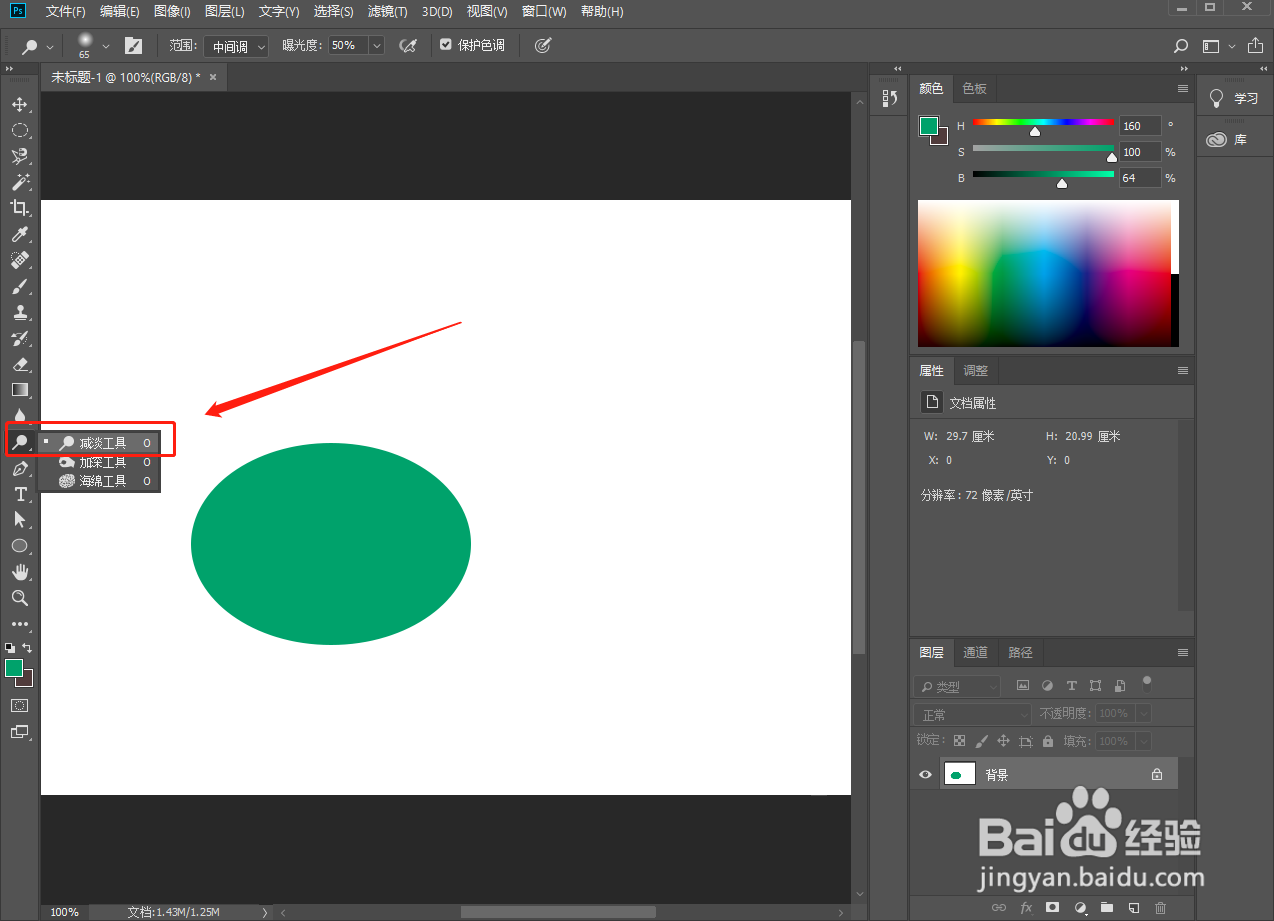Select the Eraser tool
The width and height of the screenshot is (1274, 921).
tap(19, 364)
